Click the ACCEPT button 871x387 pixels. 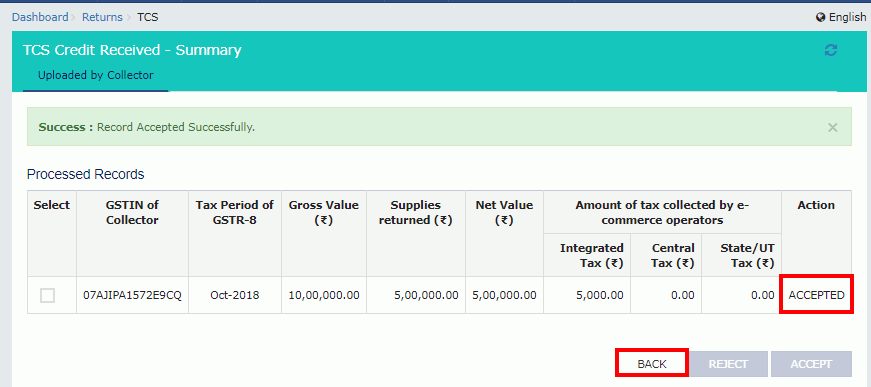811,364
